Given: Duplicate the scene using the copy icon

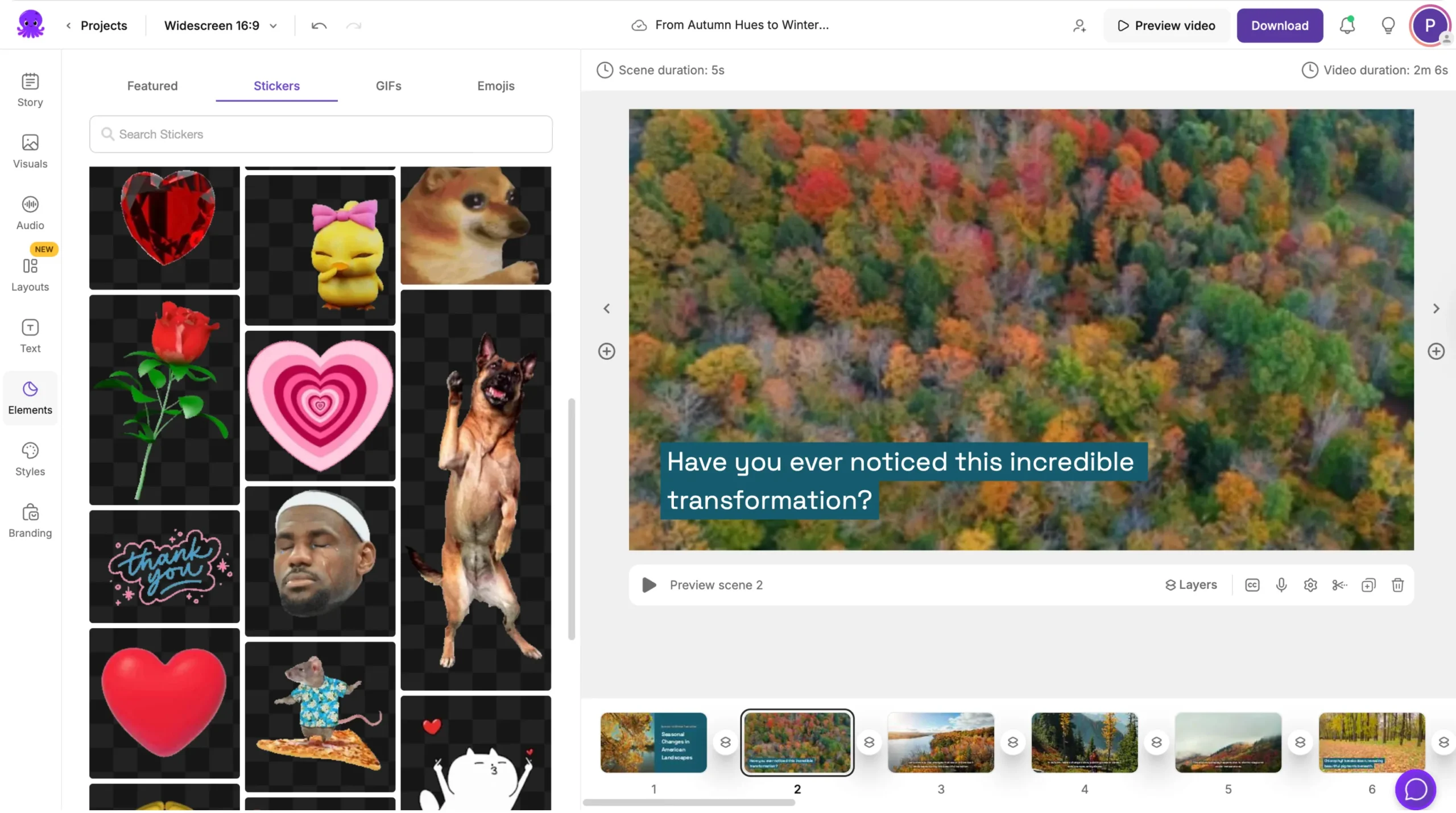Looking at the screenshot, I should (1368, 585).
